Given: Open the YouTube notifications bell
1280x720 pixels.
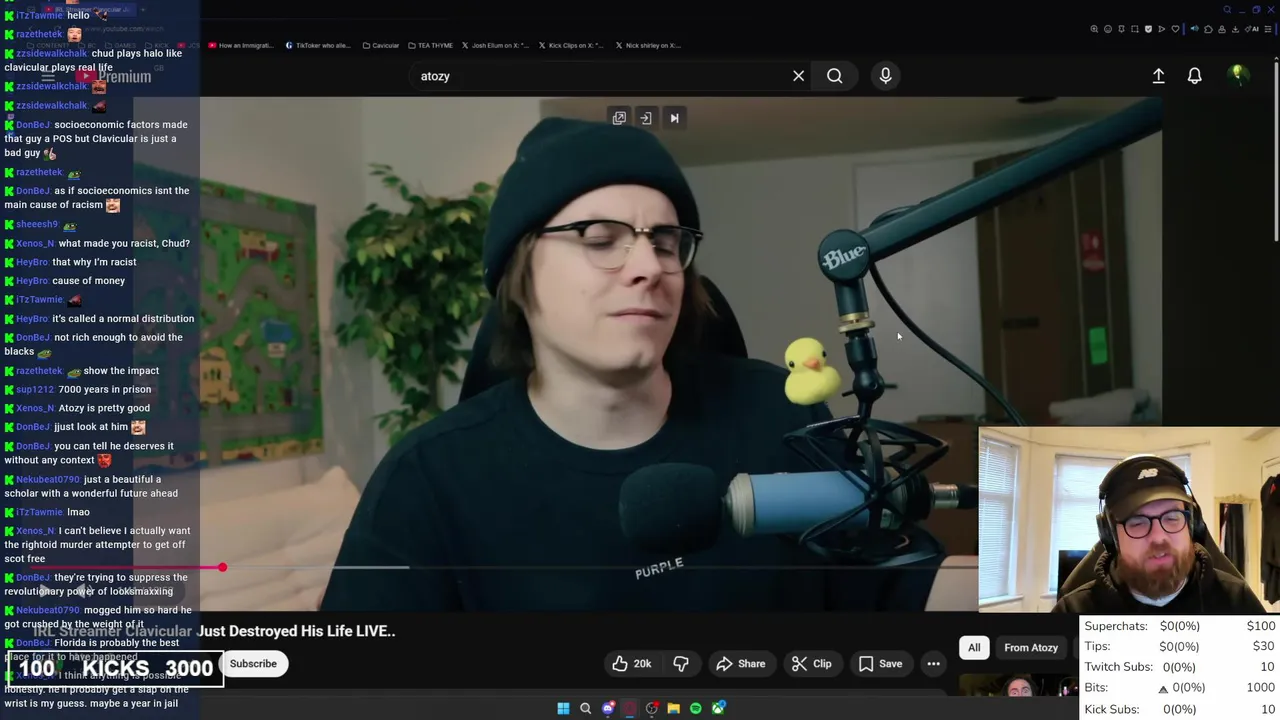Looking at the screenshot, I should tap(1194, 76).
